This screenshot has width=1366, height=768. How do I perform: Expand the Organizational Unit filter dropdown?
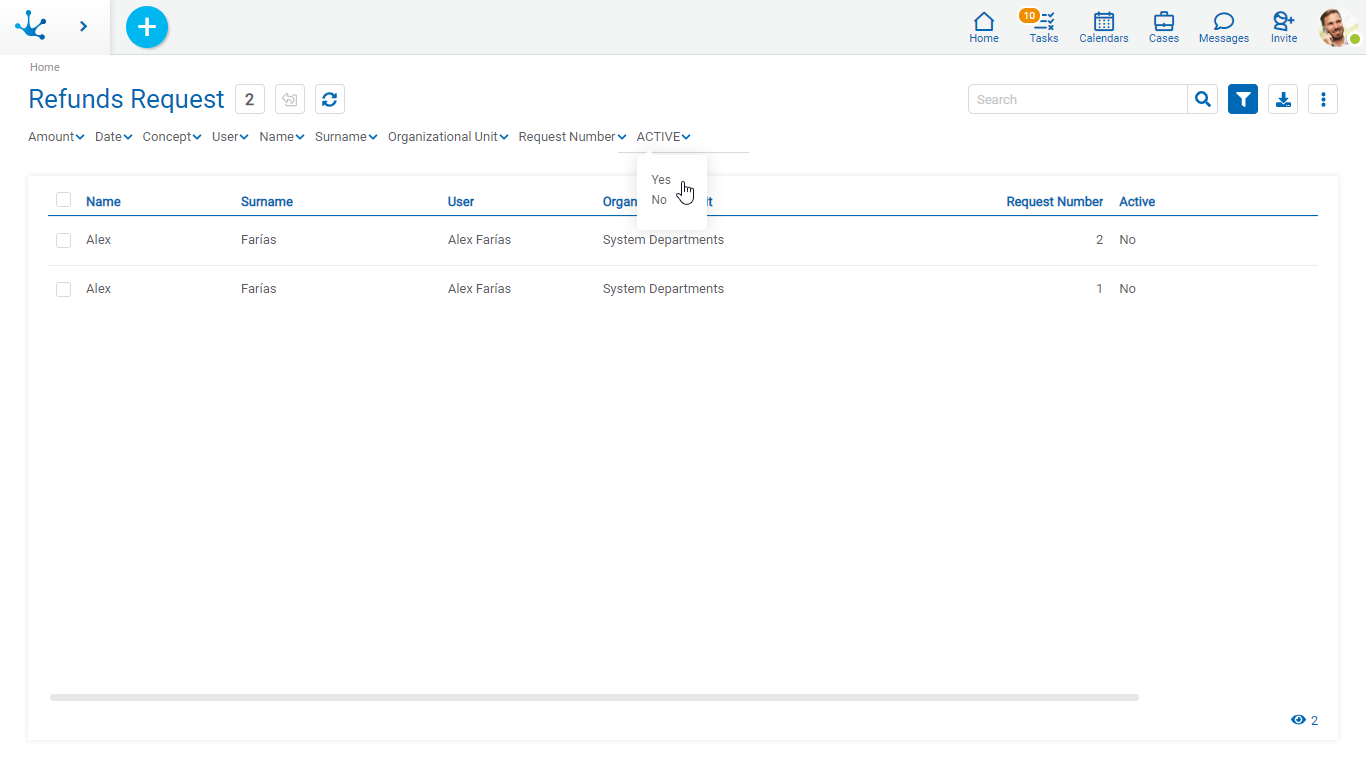[448, 137]
